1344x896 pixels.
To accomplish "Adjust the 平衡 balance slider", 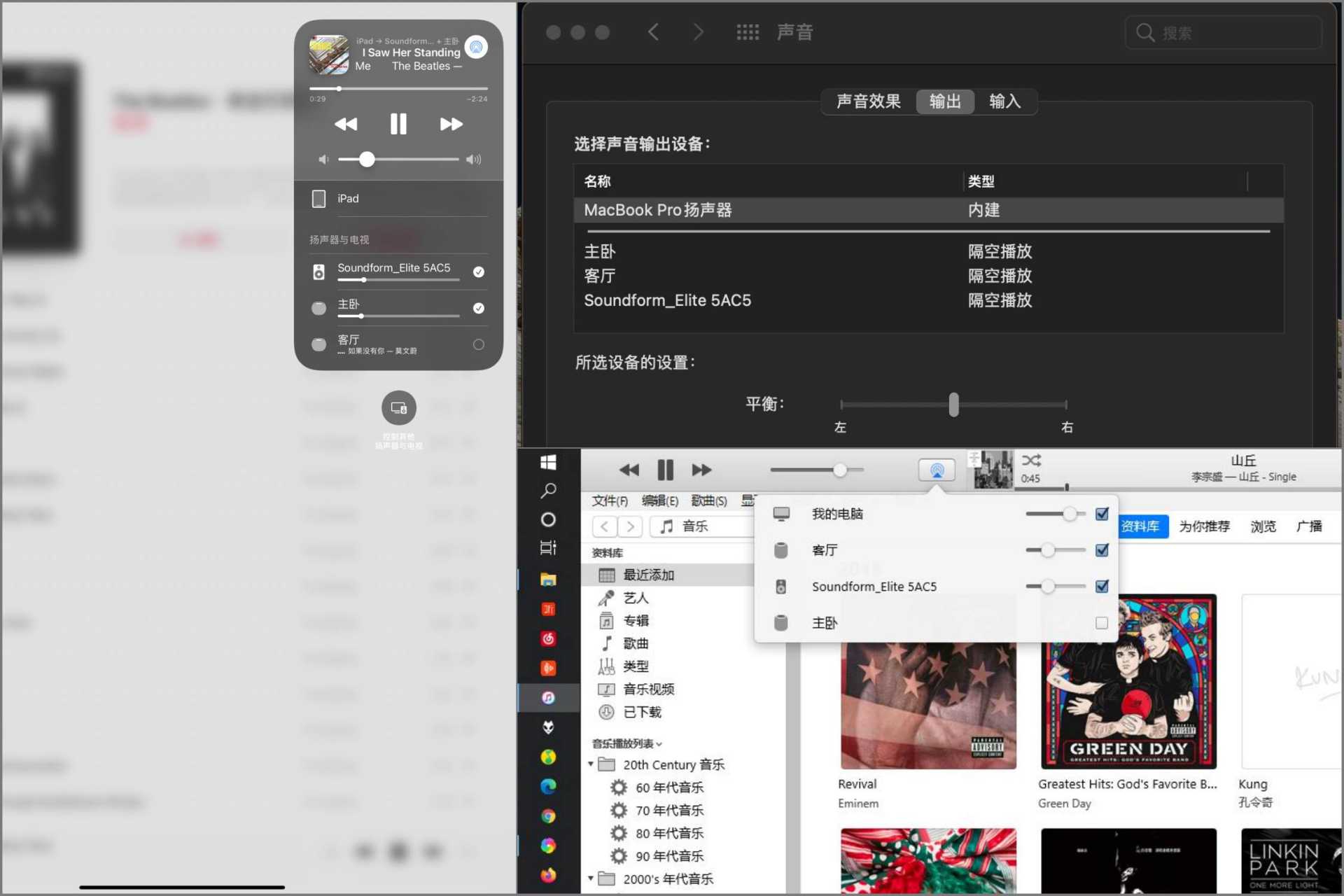I will (953, 405).
